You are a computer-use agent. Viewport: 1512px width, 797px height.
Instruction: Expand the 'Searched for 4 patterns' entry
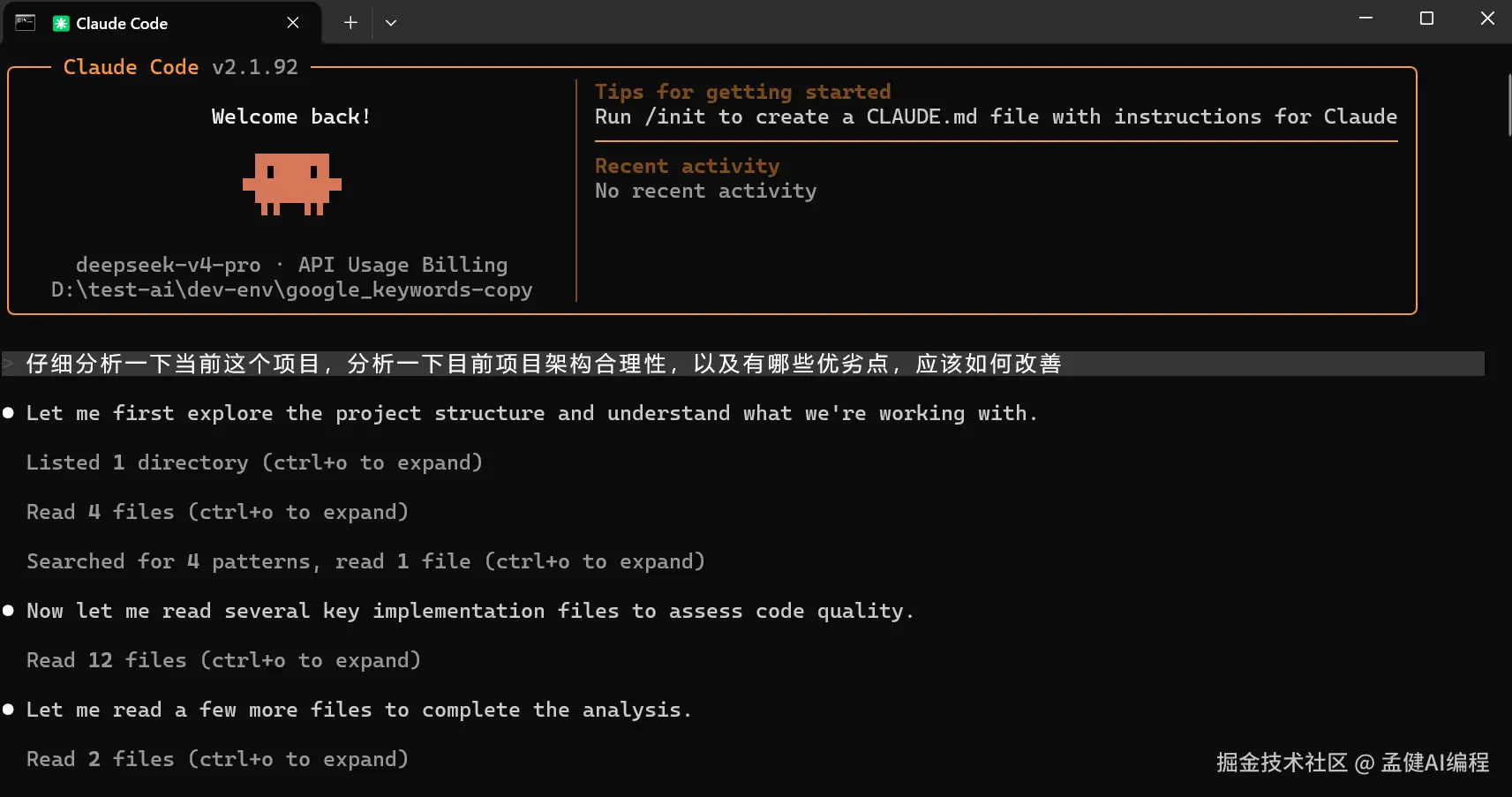click(365, 561)
